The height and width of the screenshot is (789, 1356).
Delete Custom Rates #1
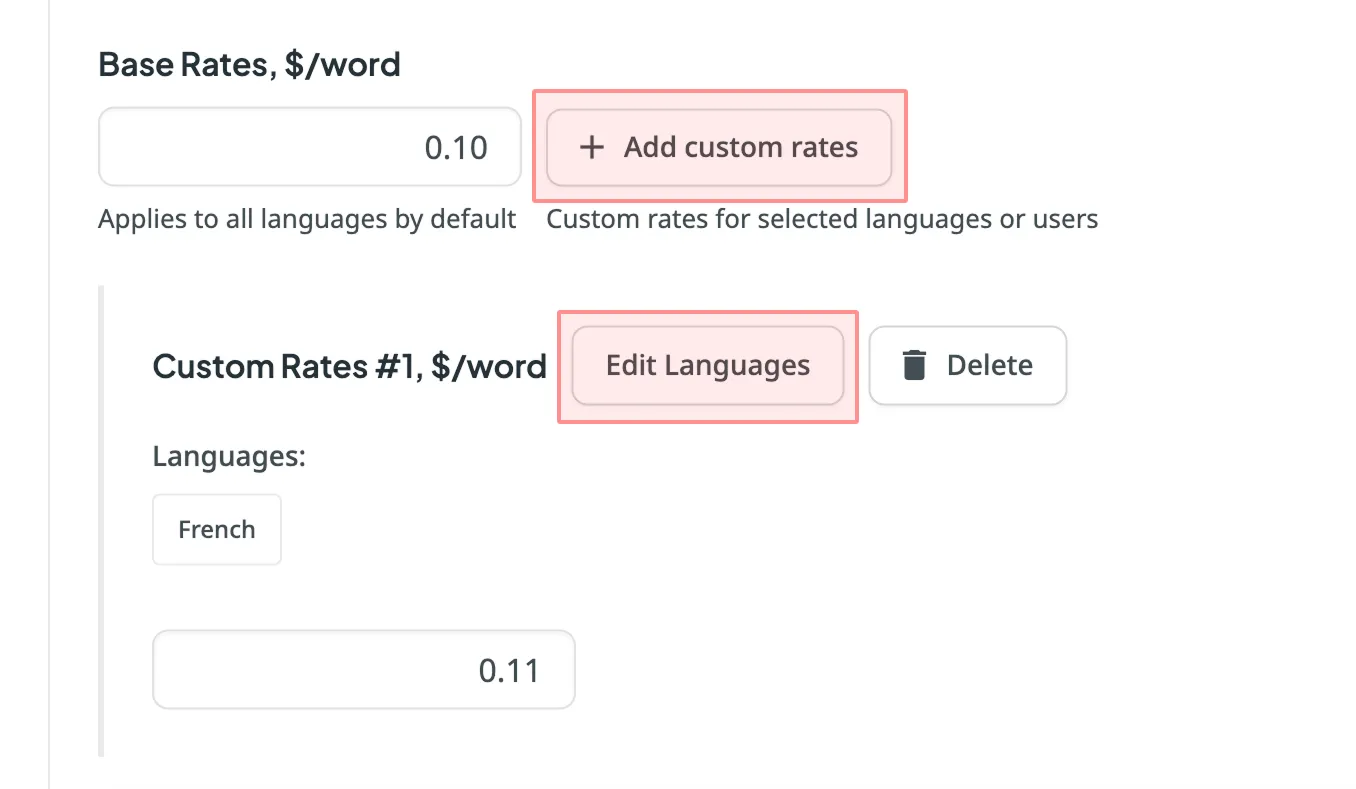click(967, 366)
